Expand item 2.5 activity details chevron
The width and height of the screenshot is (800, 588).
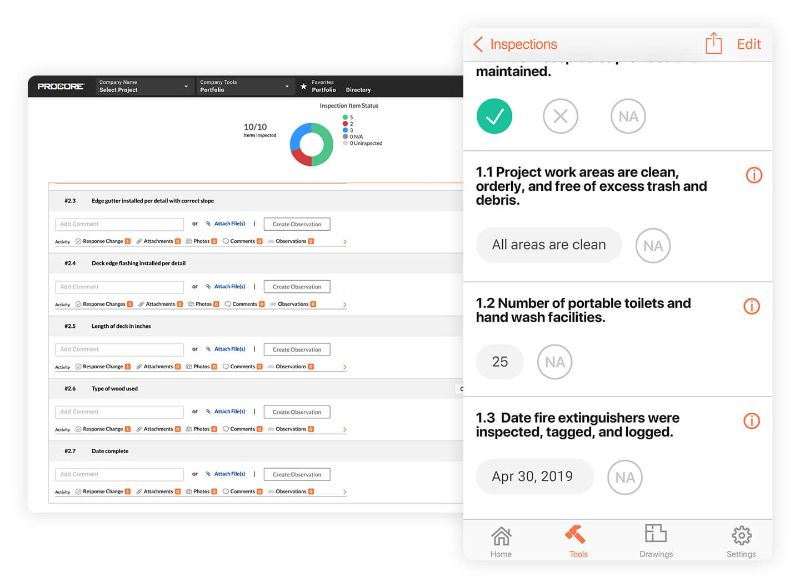(345, 368)
